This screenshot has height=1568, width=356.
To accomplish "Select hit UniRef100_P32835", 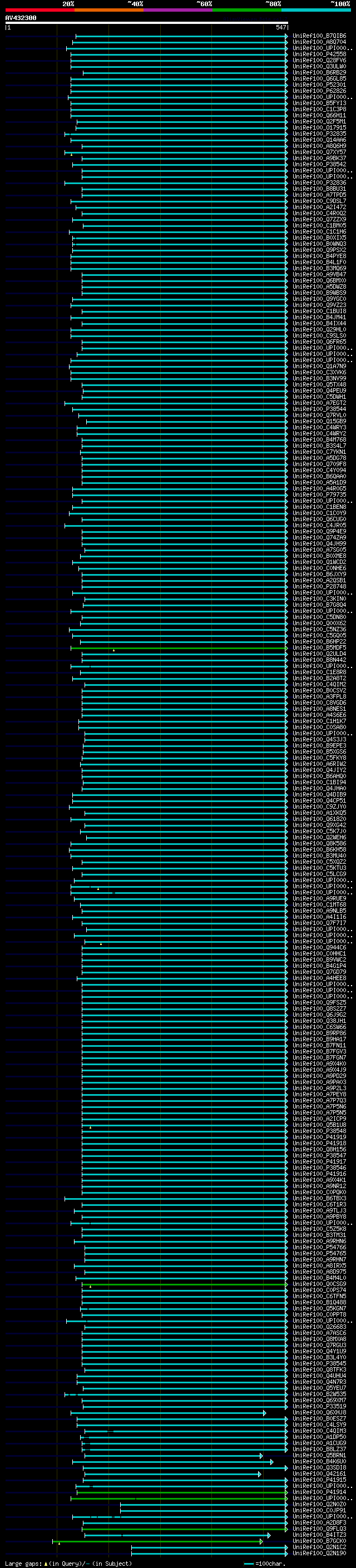I will [319, 134].
